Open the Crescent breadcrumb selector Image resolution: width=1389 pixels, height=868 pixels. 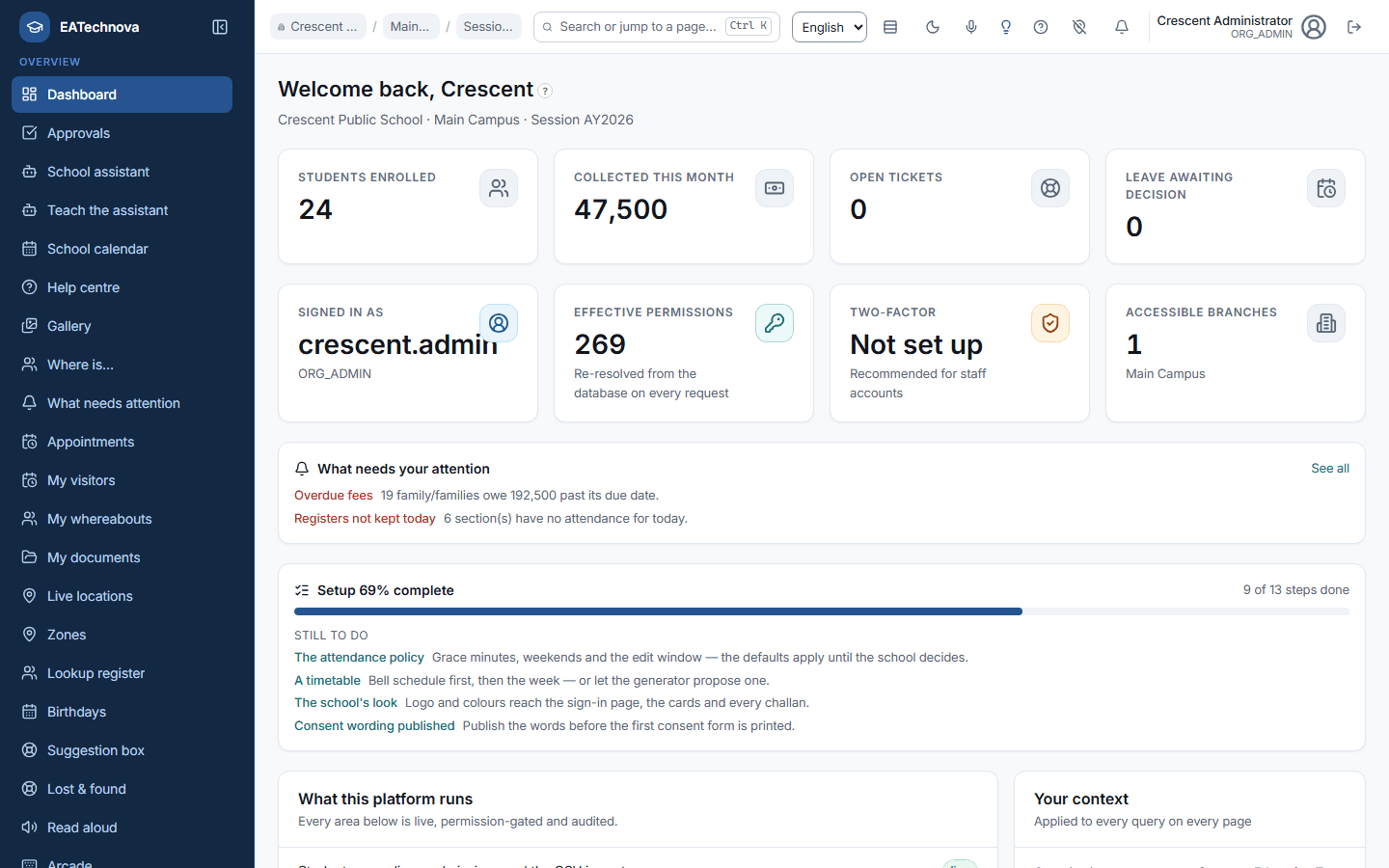tap(318, 27)
